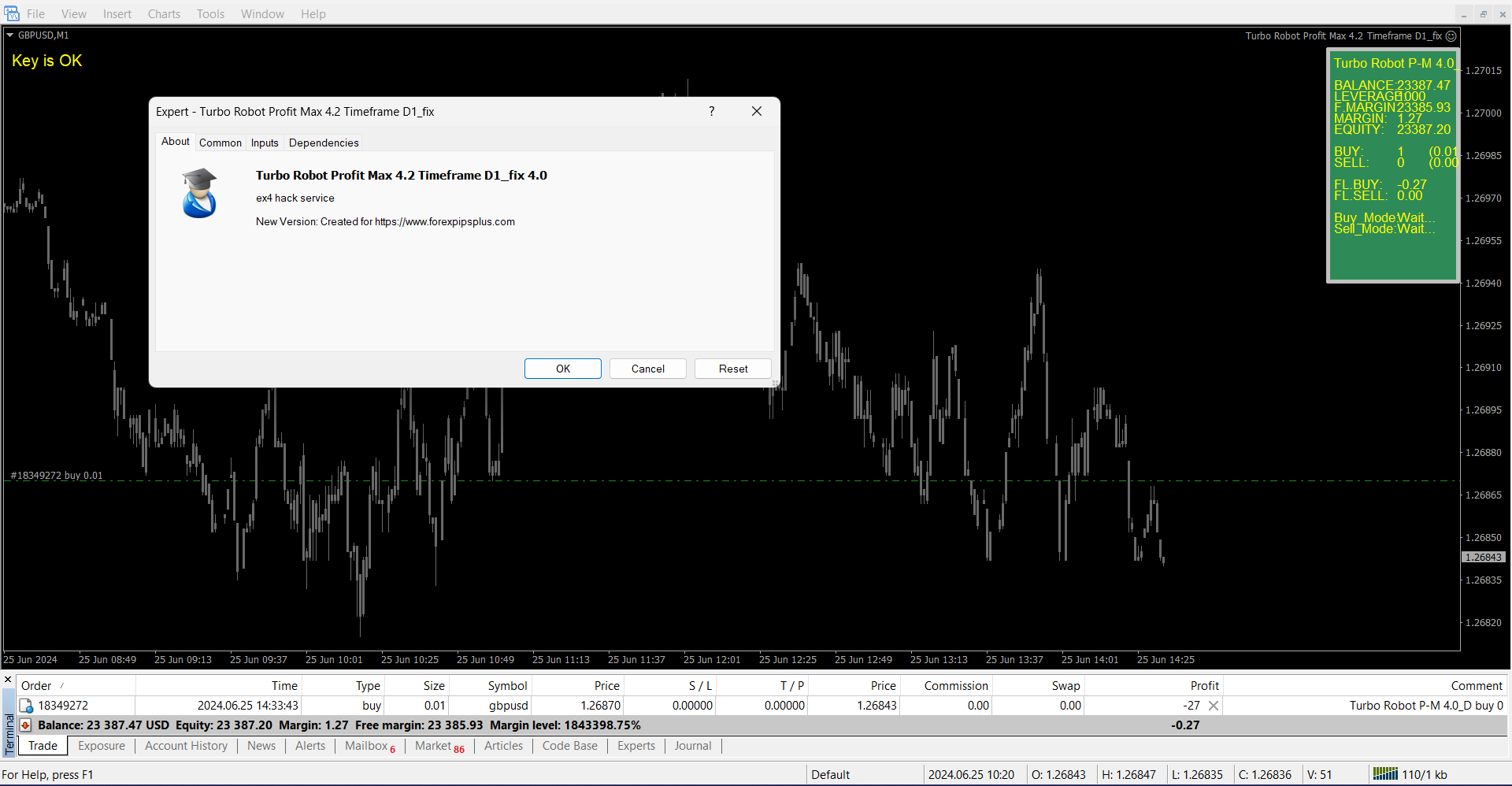Viewport: 1512px width, 786px height.
Task: Expand the GBPUSD,M1 chart dropdown arrow
Action: click(x=10, y=35)
